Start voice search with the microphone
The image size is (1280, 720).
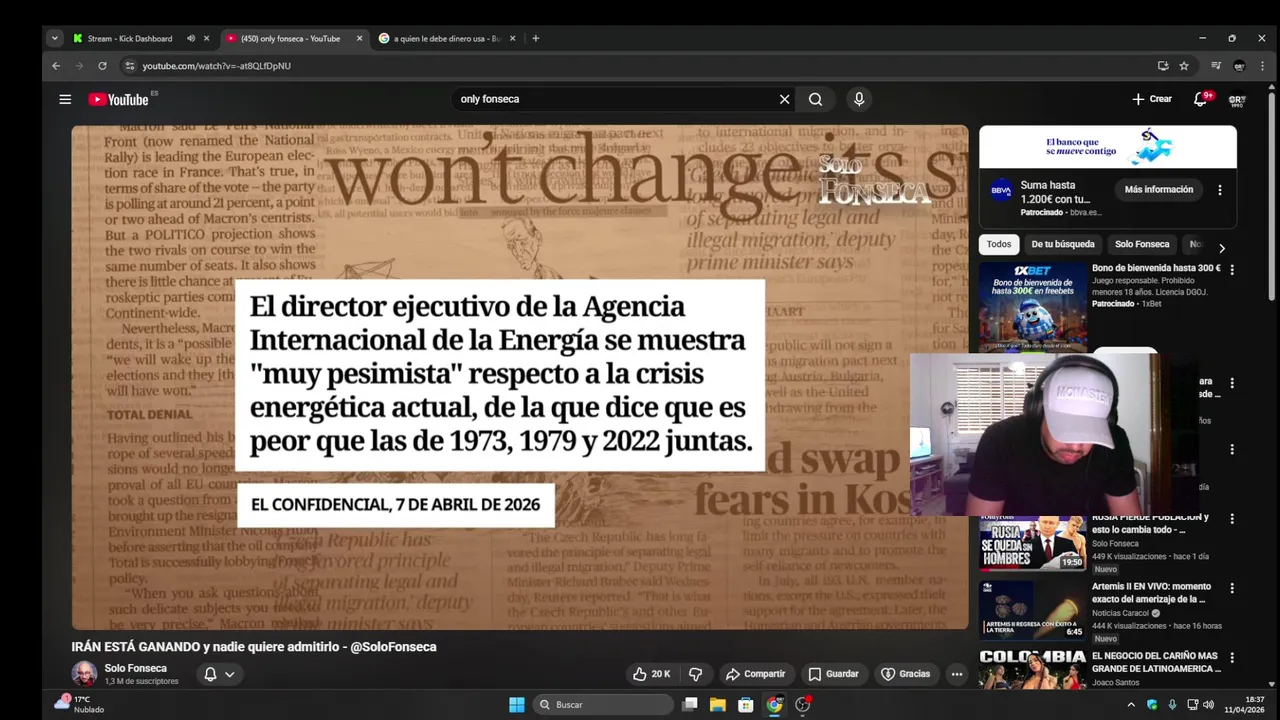click(858, 99)
